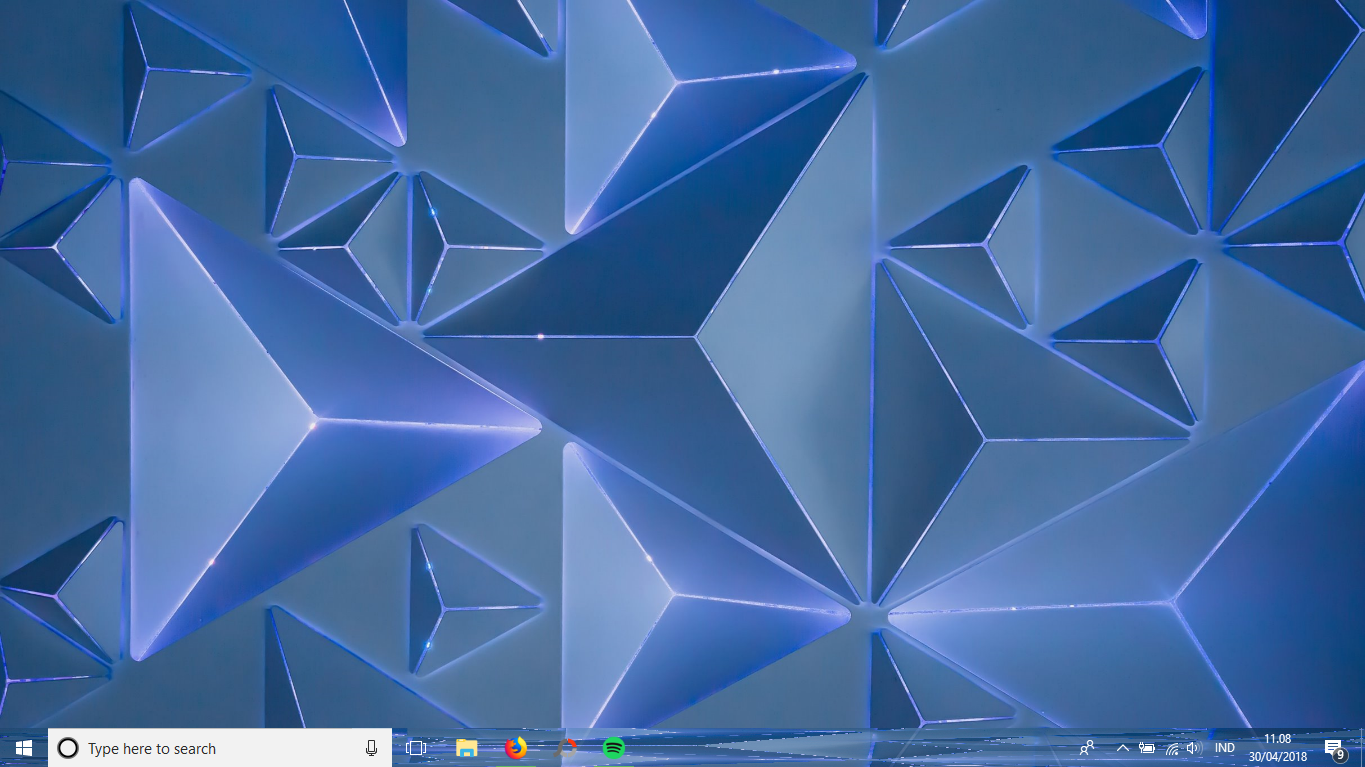This screenshot has width=1365, height=767.
Task: Check the battery status icon
Action: 1147,748
